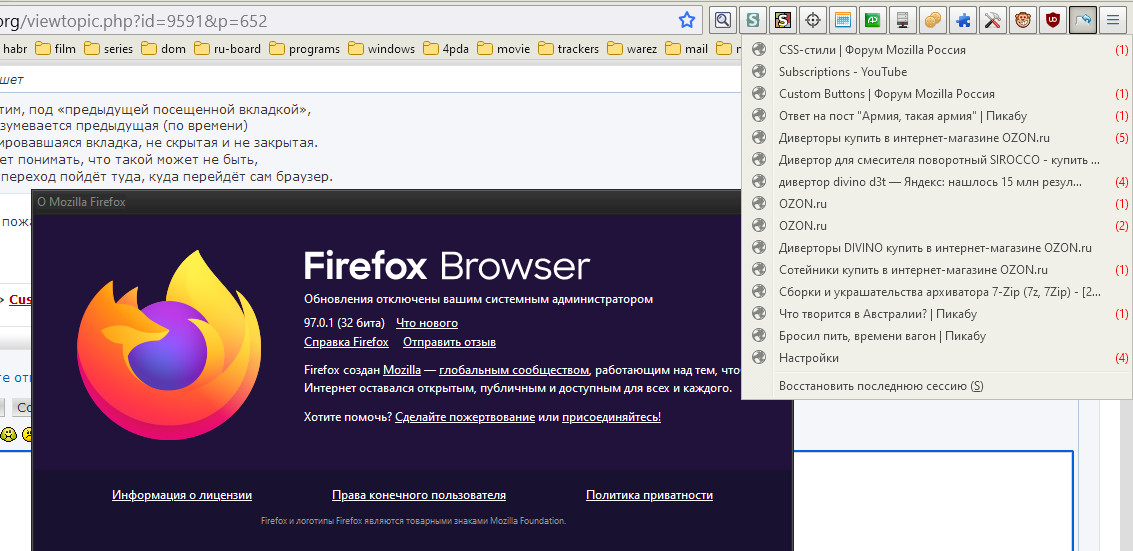Click the magnifier search toolbar button

click(x=723, y=20)
